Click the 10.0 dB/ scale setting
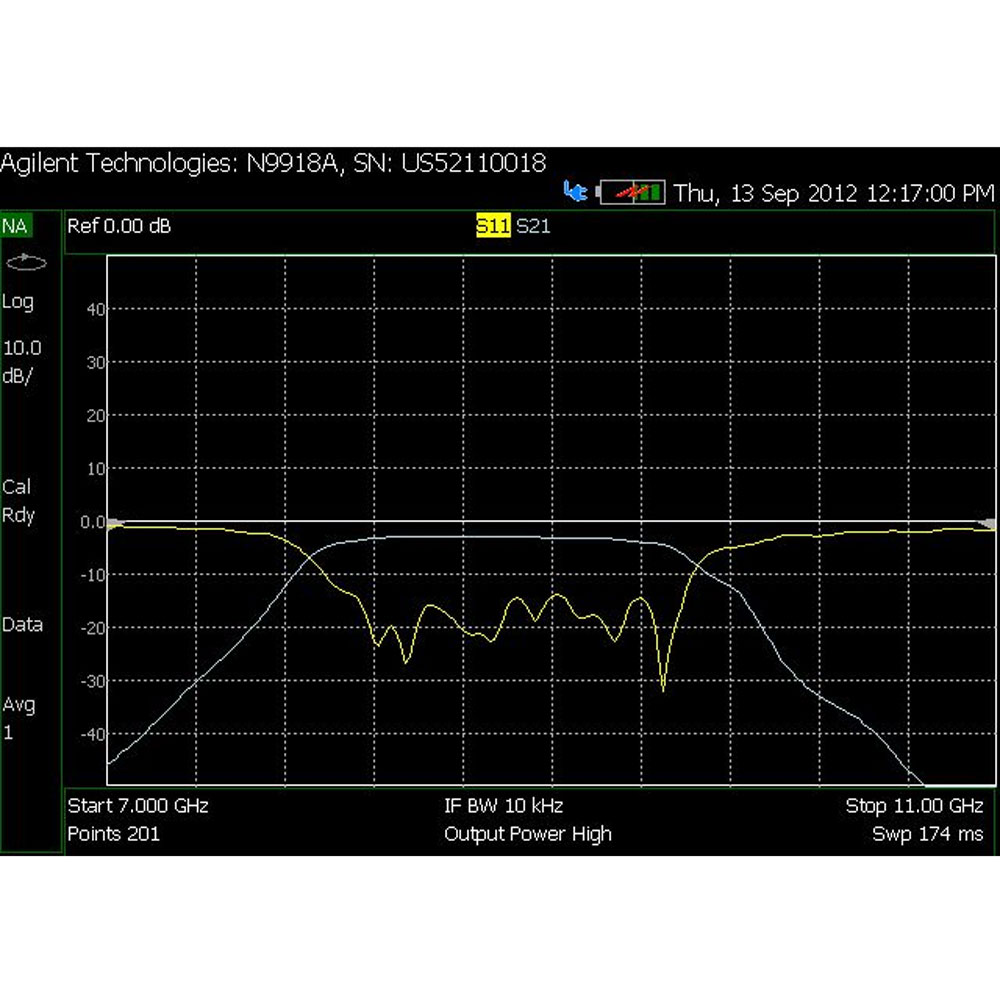 click(22, 364)
